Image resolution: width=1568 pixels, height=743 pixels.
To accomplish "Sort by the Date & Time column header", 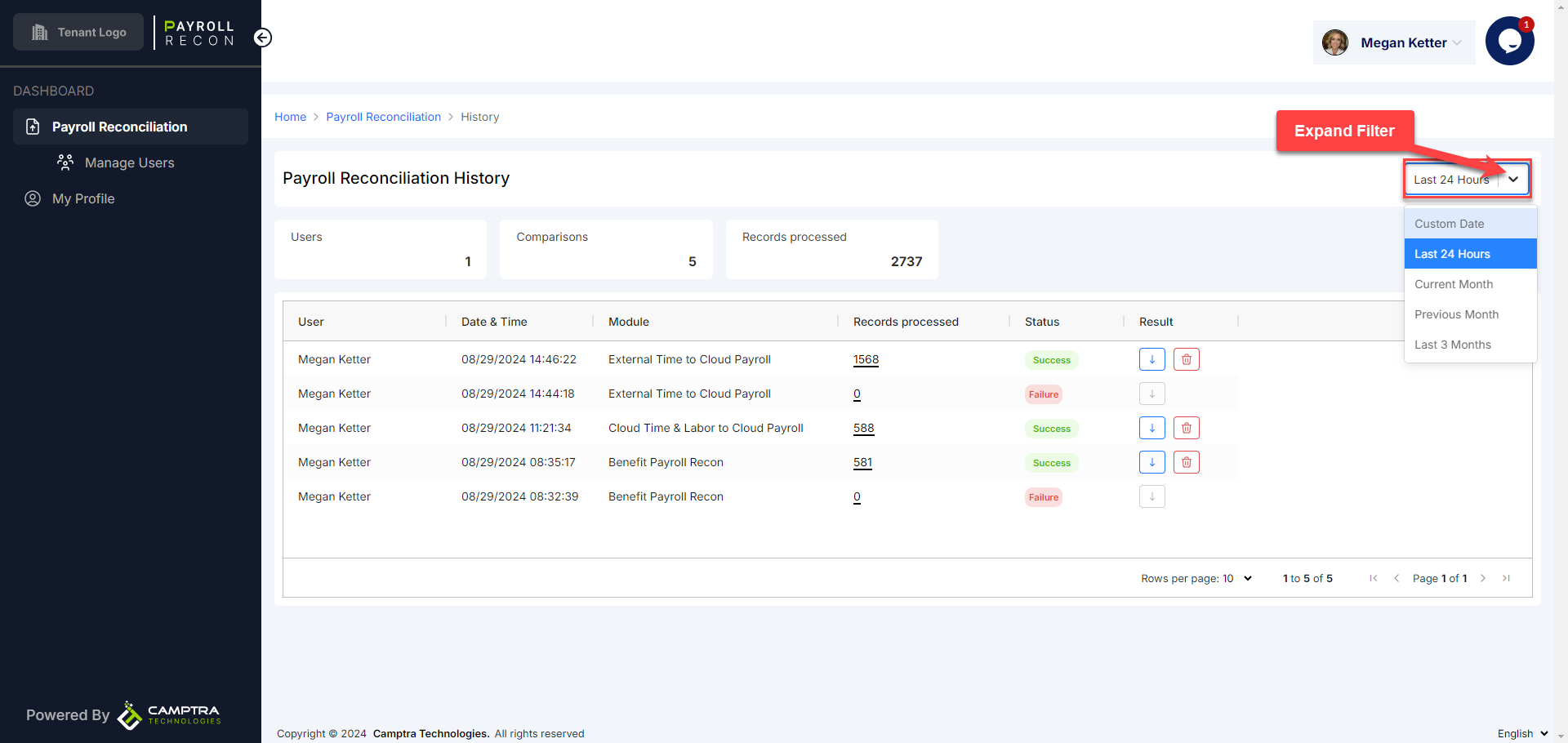I will 494,322.
